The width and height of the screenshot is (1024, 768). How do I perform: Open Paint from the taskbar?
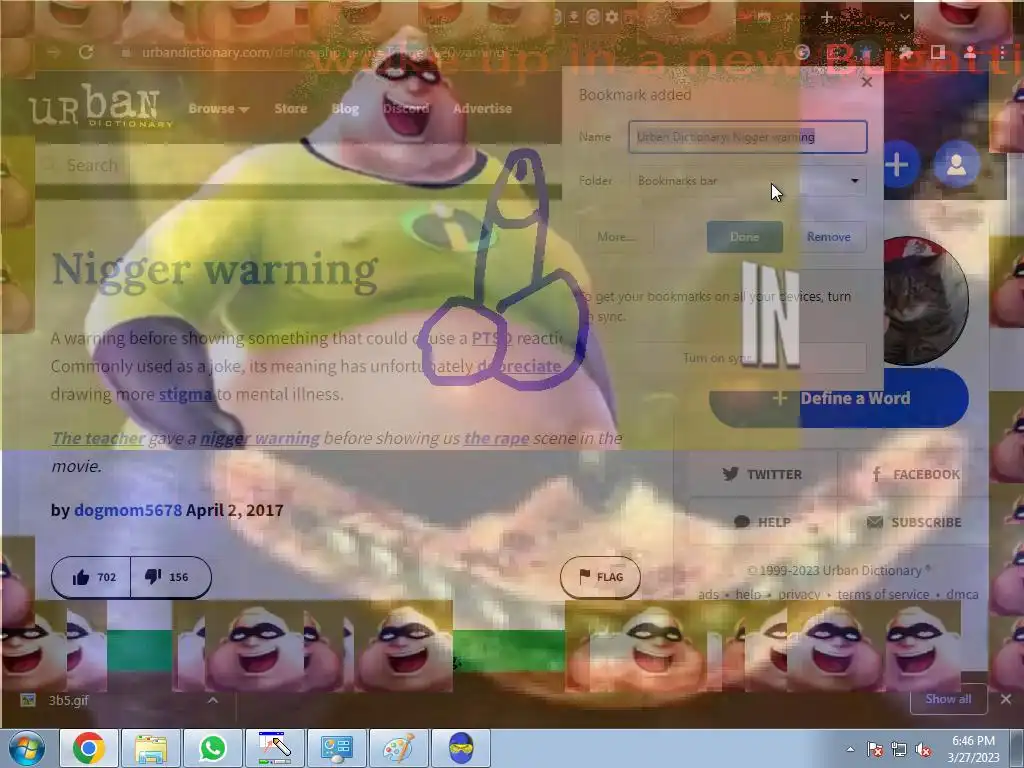(x=399, y=748)
